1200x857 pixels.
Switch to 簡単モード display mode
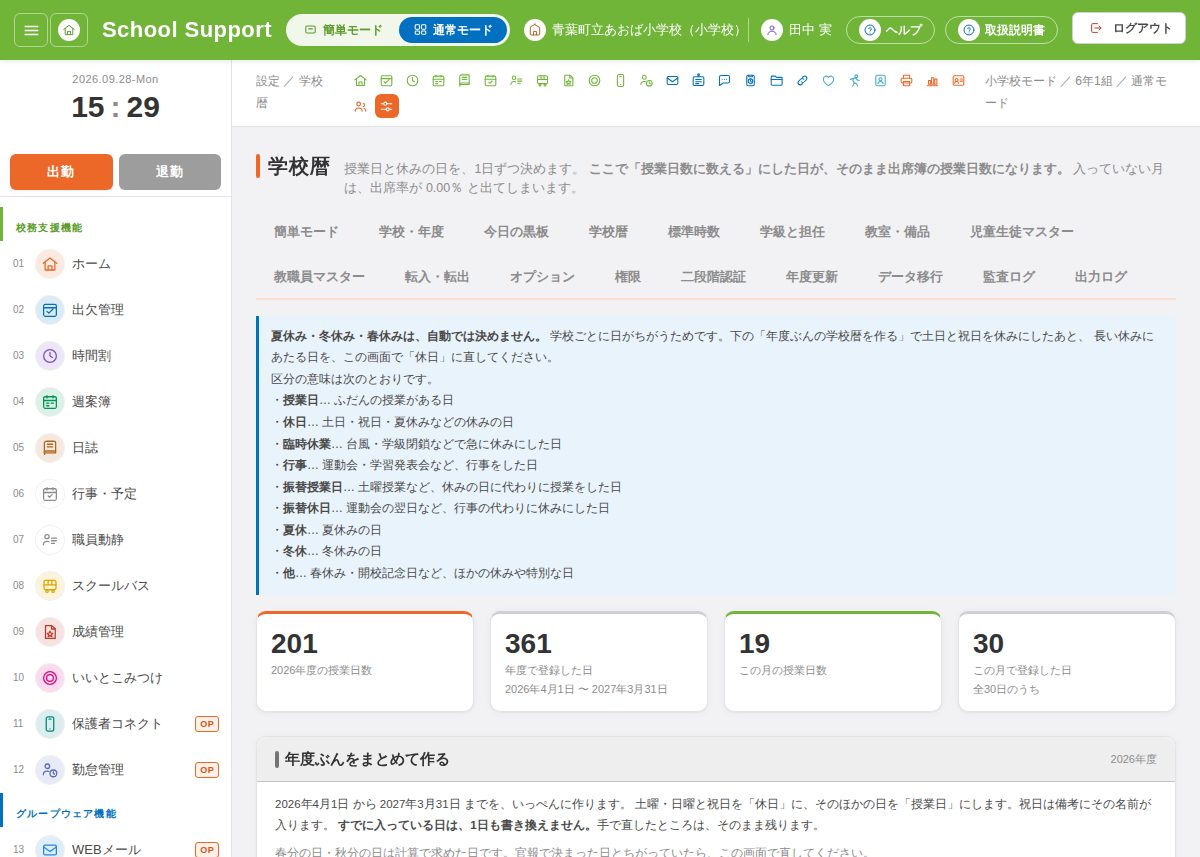pyautogui.click(x=343, y=30)
